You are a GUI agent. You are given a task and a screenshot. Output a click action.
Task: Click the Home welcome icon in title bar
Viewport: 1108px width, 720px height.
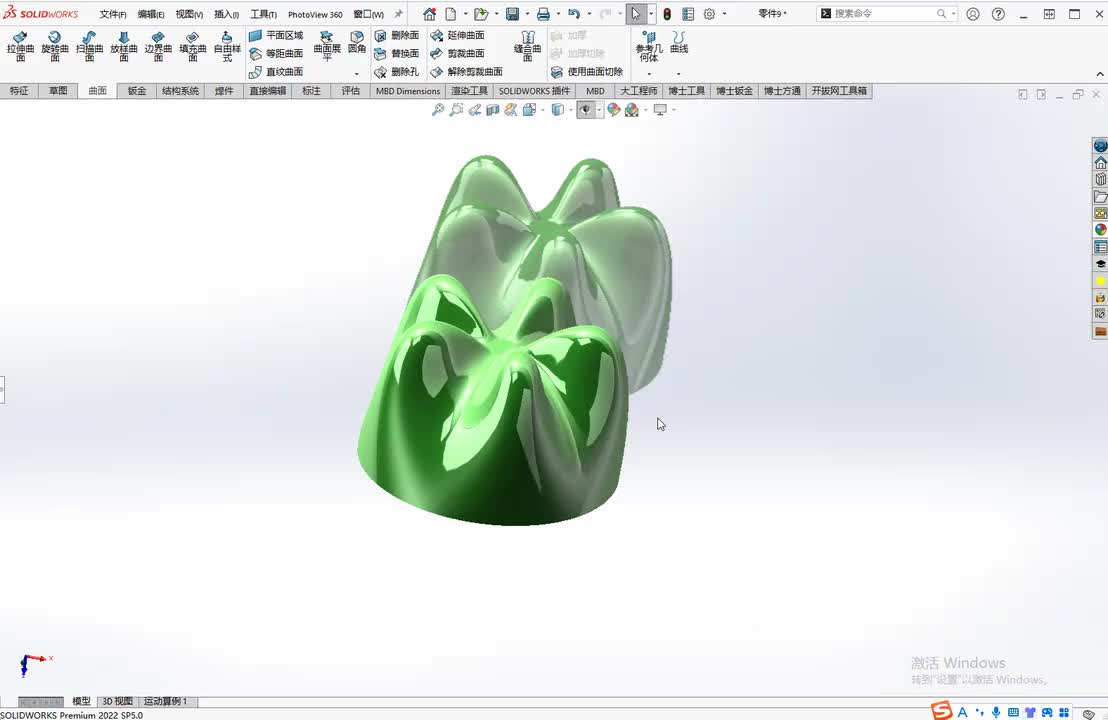pos(429,14)
